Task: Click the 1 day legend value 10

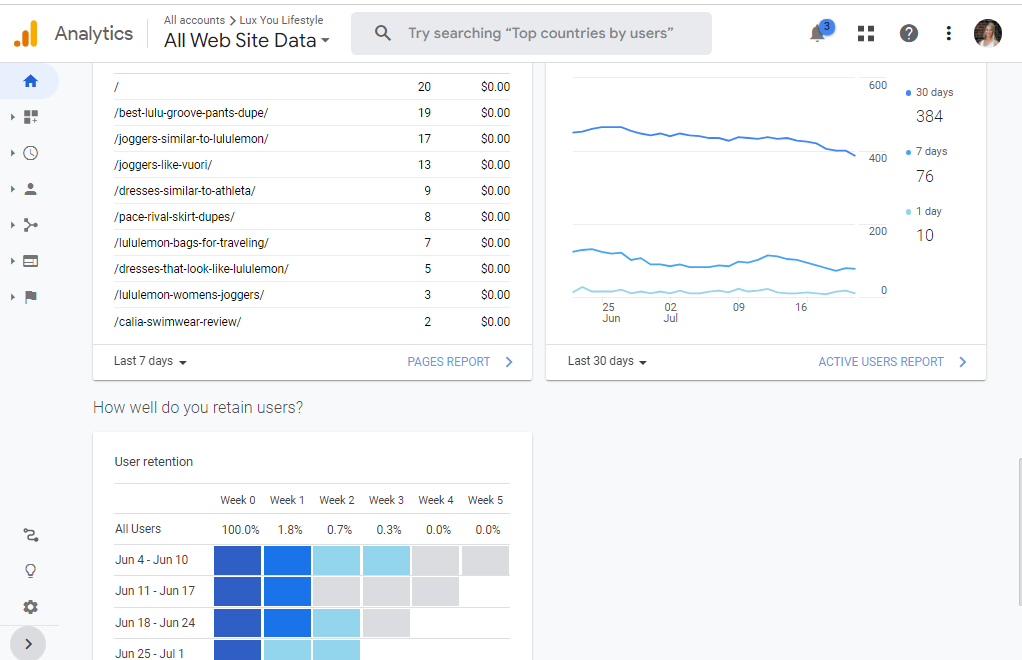Action: [925, 235]
